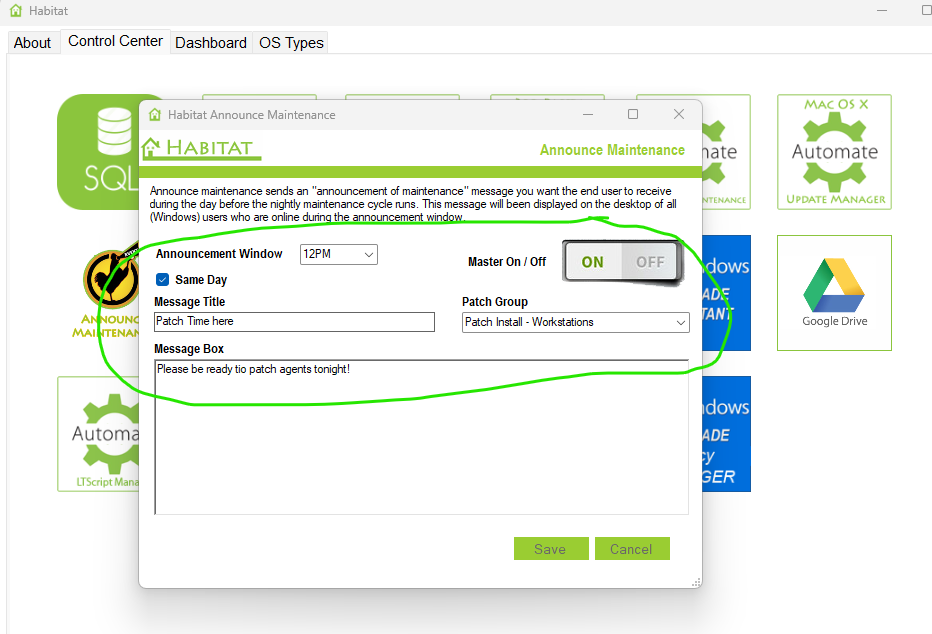Save the maintenance announcement

pyautogui.click(x=551, y=548)
